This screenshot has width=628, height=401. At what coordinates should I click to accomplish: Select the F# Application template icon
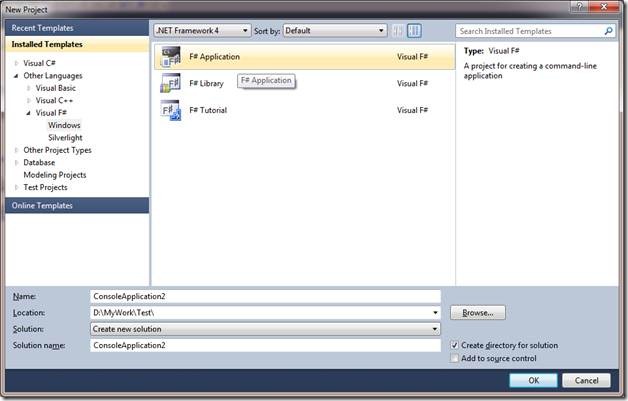click(x=170, y=57)
